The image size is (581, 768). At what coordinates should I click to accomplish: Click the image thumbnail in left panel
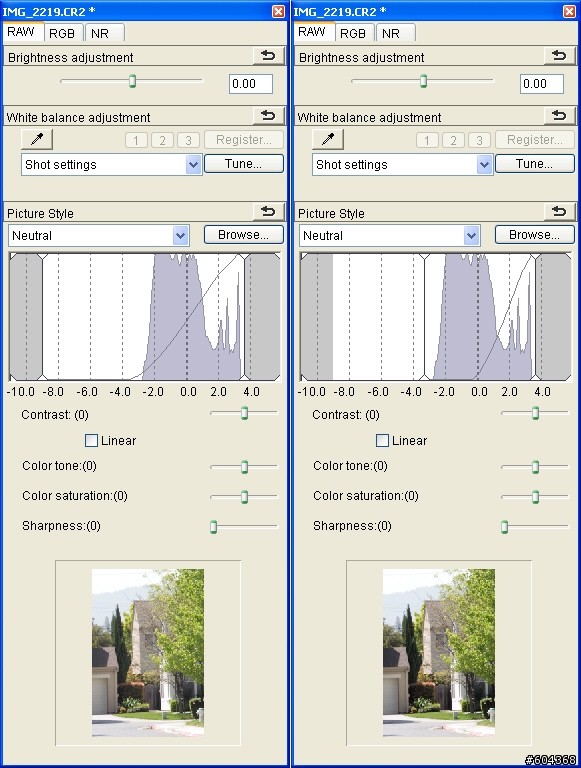(148, 652)
